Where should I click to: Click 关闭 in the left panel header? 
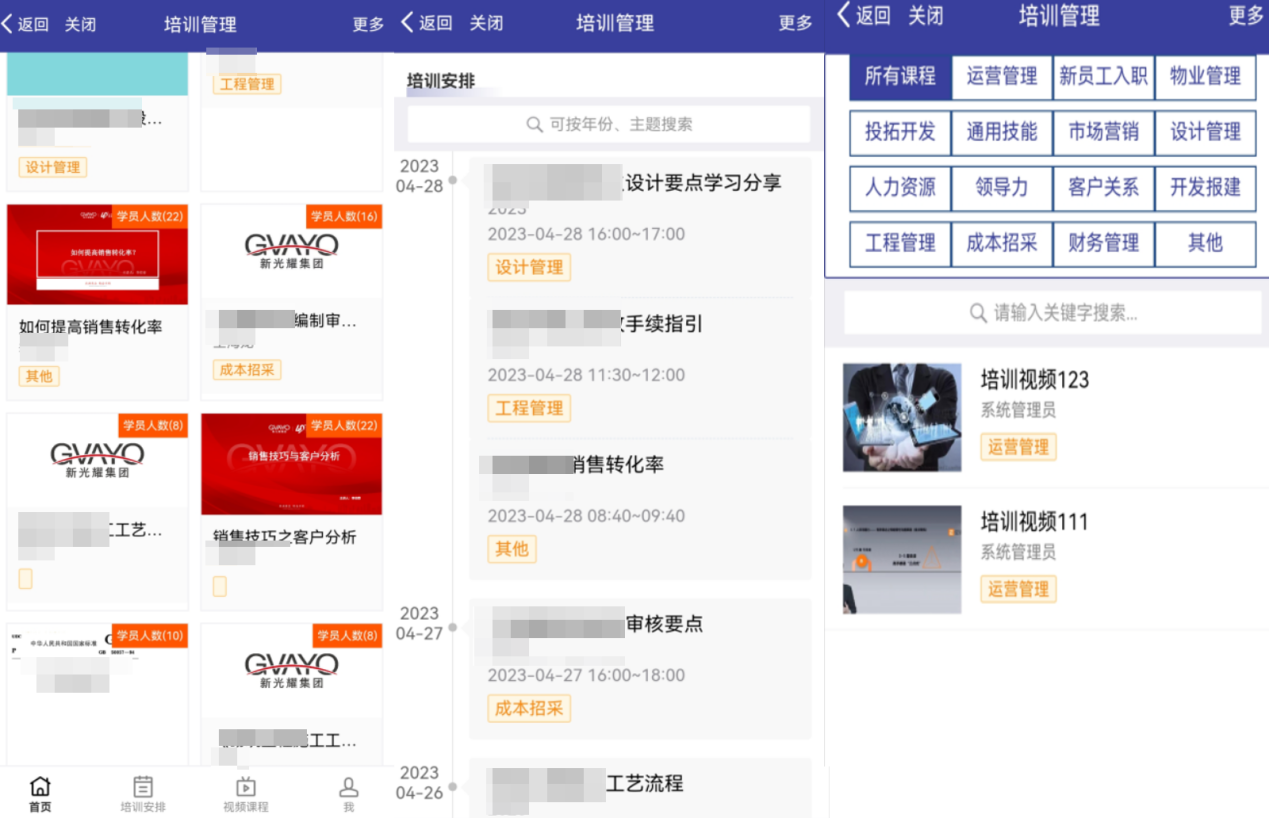tap(81, 24)
